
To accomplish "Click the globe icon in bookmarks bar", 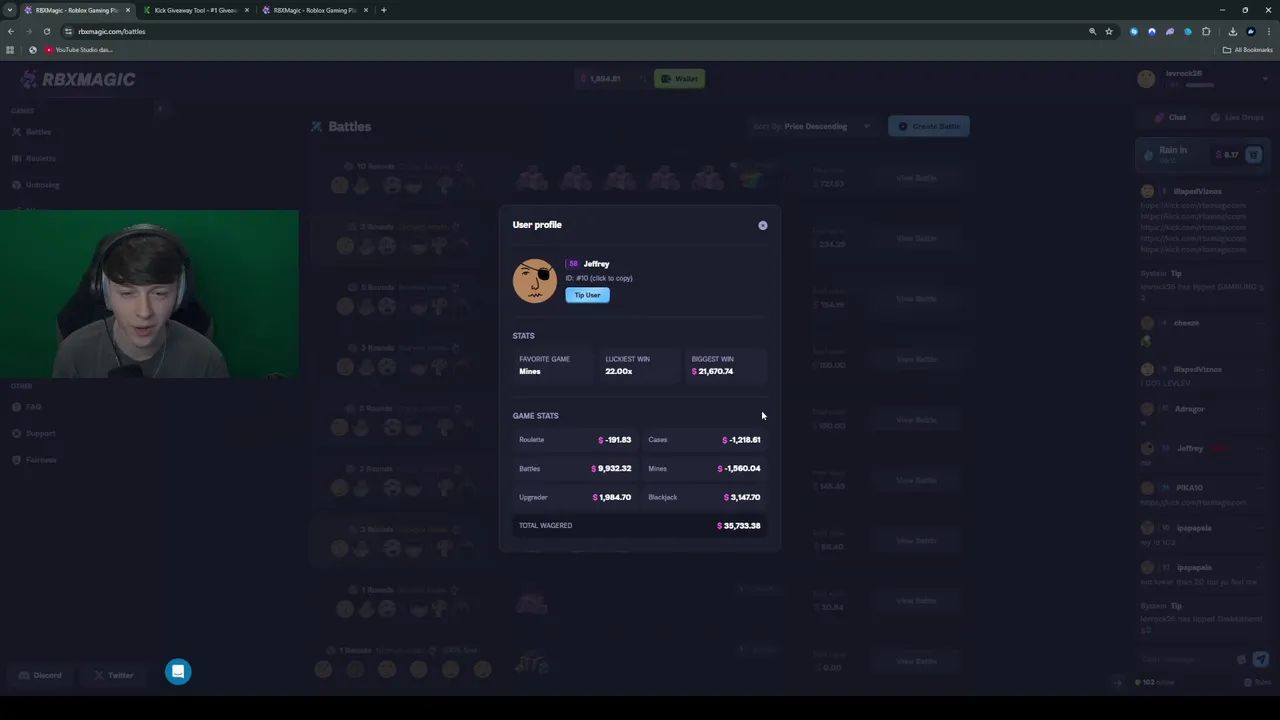I will click(x=33, y=50).
